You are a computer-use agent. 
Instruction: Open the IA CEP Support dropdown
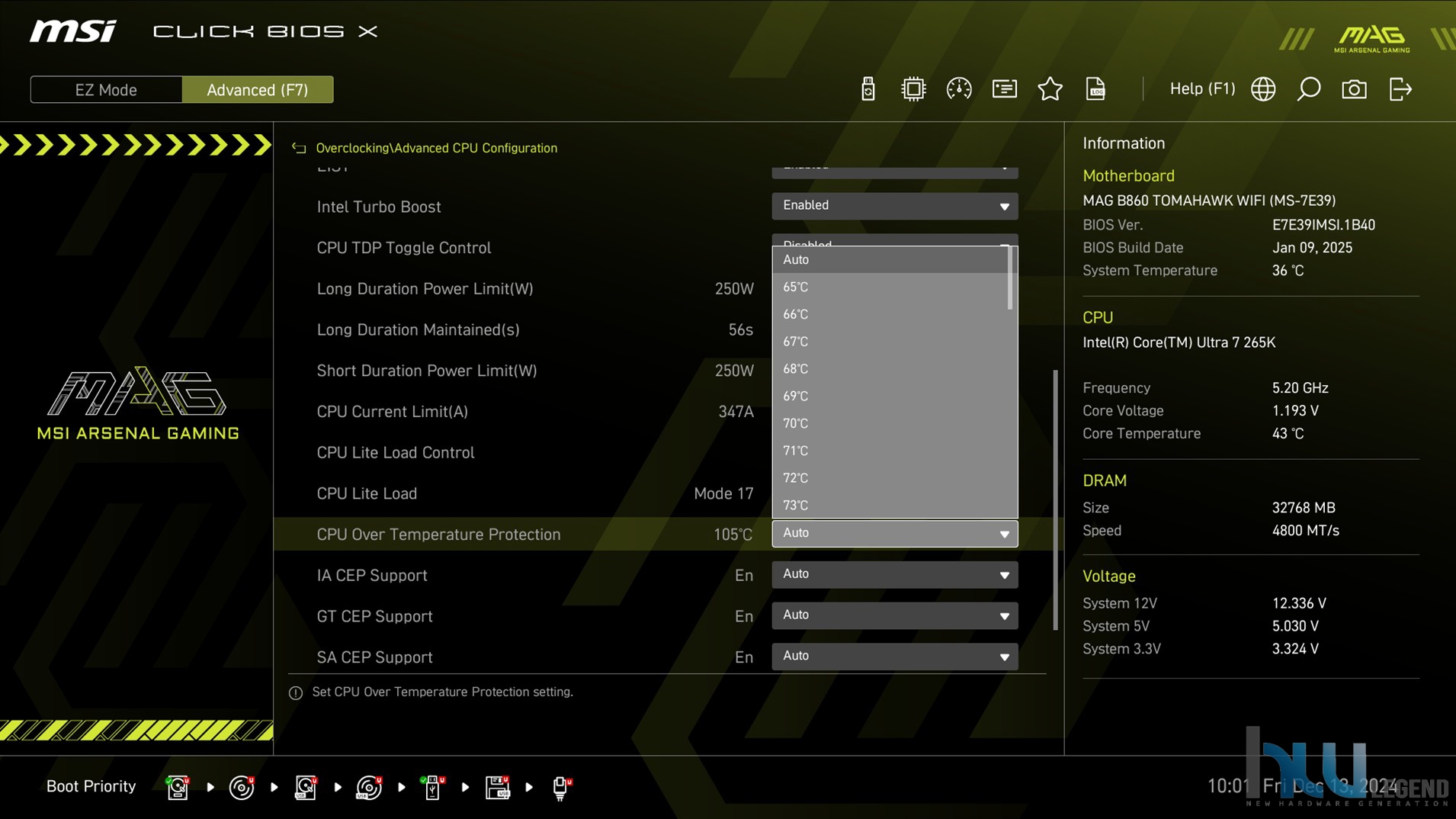pos(895,574)
